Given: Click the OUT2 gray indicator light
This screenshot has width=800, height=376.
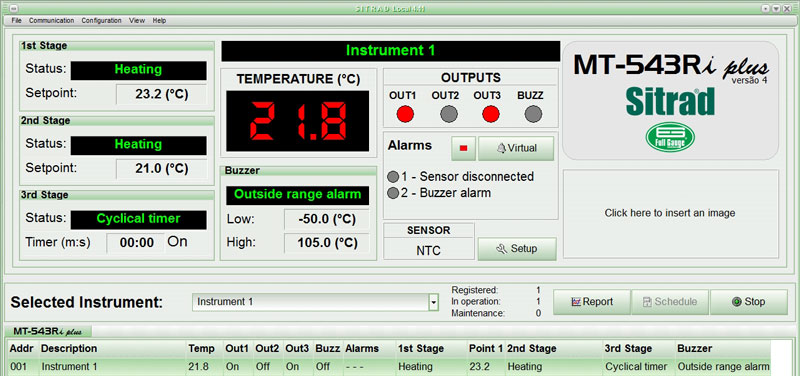Looking at the screenshot, I should pos(448,114).
